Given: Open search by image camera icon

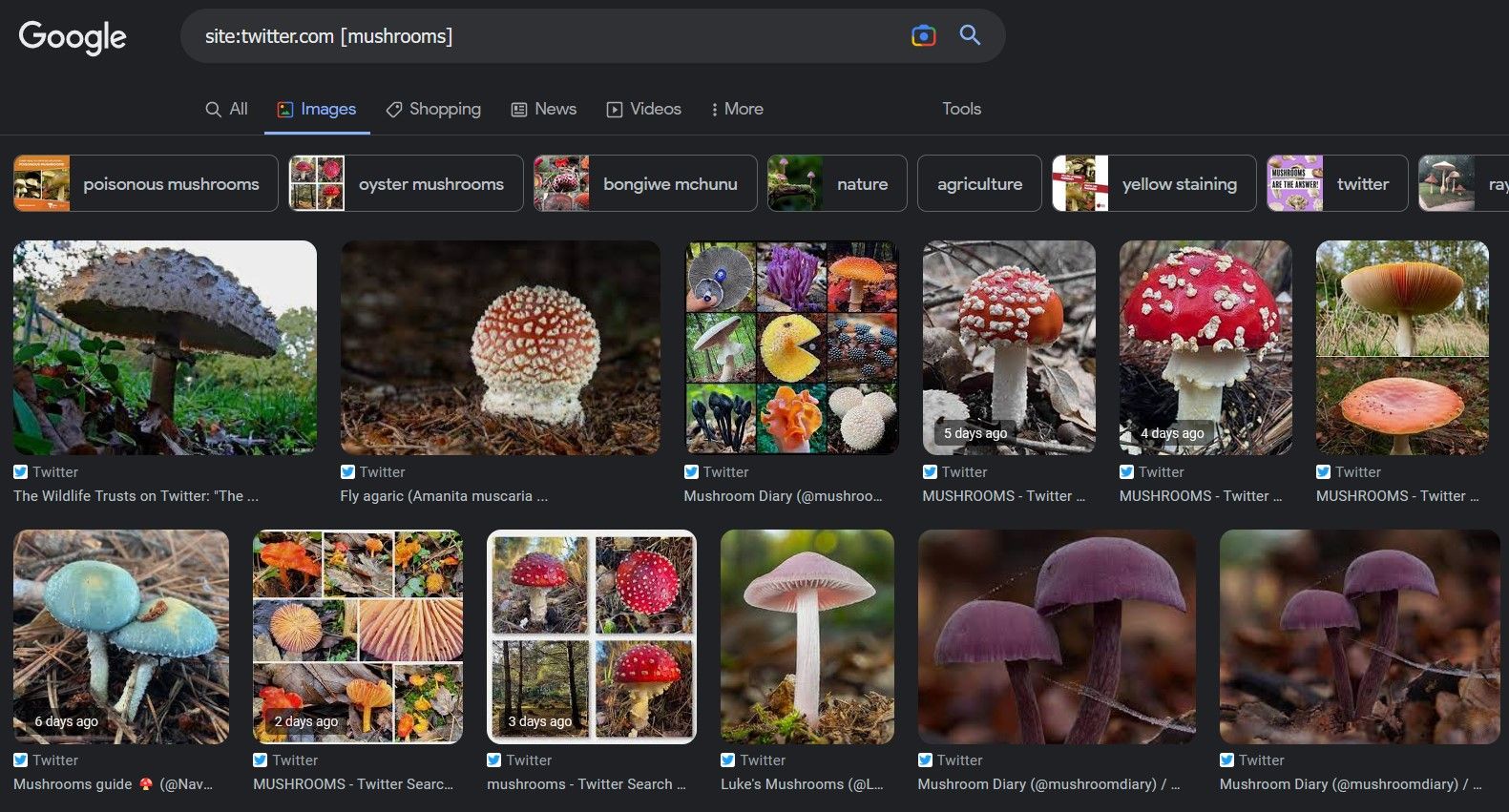Looking at the screenshot, I should 923,36.
